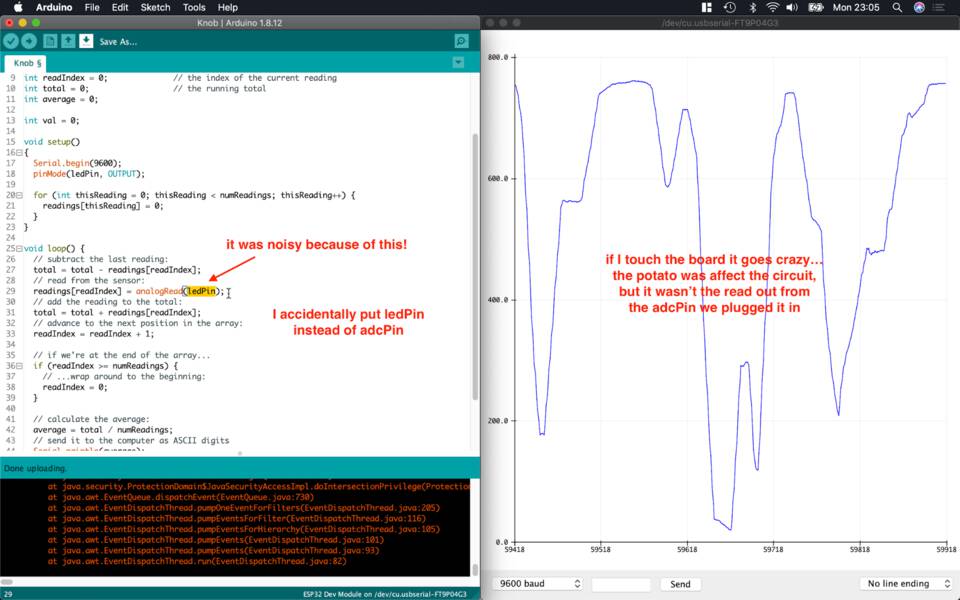Click the Wi-Fi icon in menu bar
Image resolution: width=960 pixels, height=600 pixels.
(x=772, y=8)
